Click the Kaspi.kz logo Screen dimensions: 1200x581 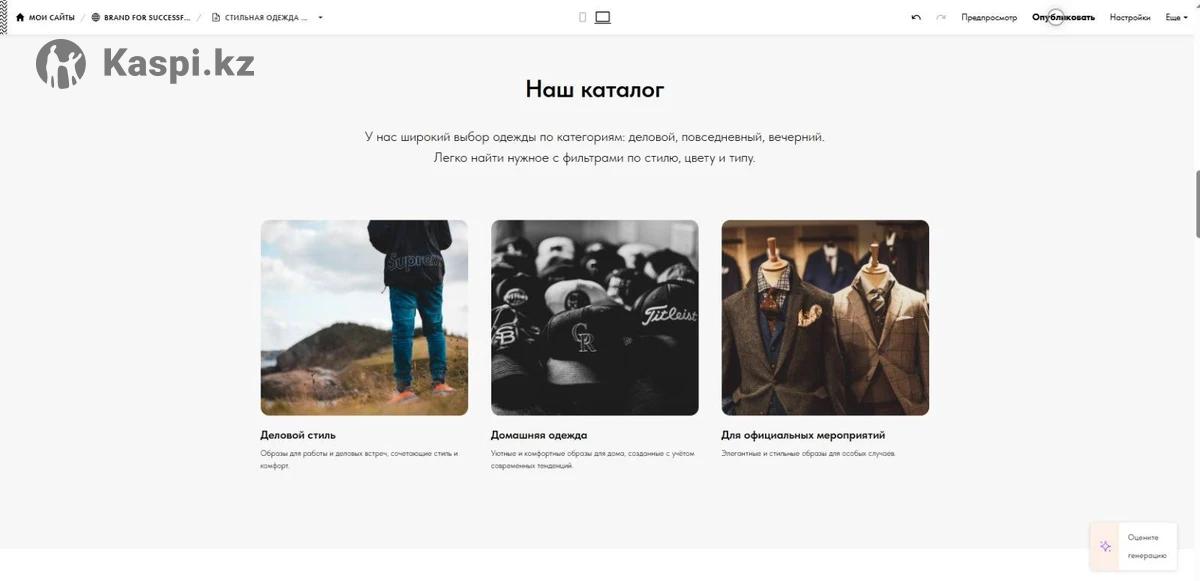point(145,64)
